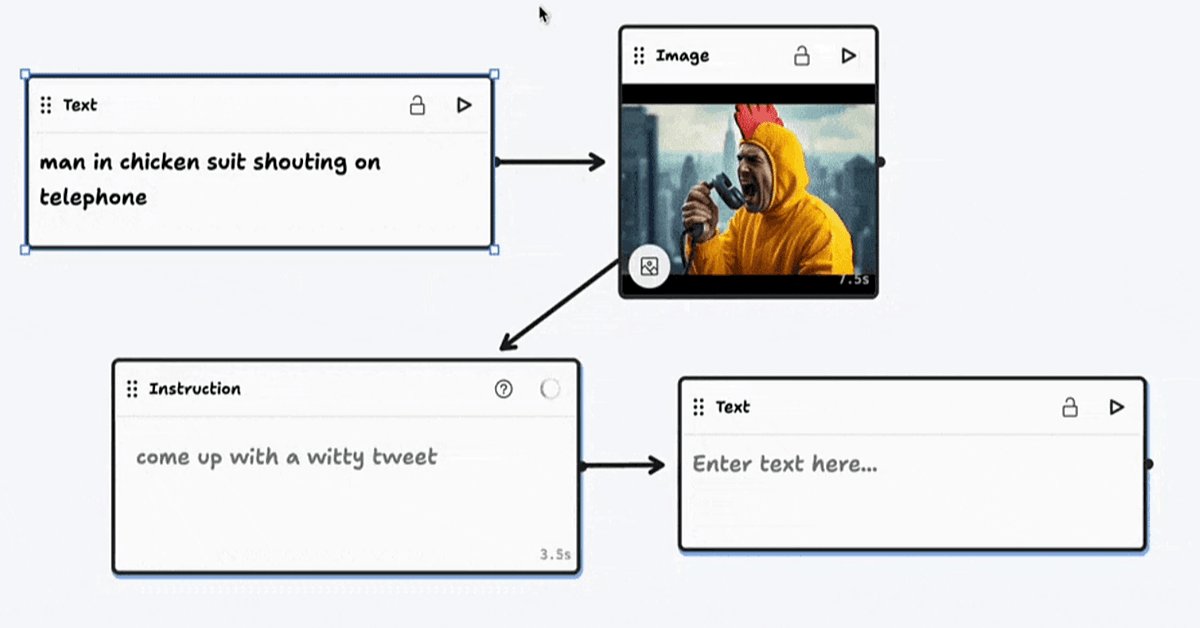Open the image options icon on the picture

[x=649, y=266]
